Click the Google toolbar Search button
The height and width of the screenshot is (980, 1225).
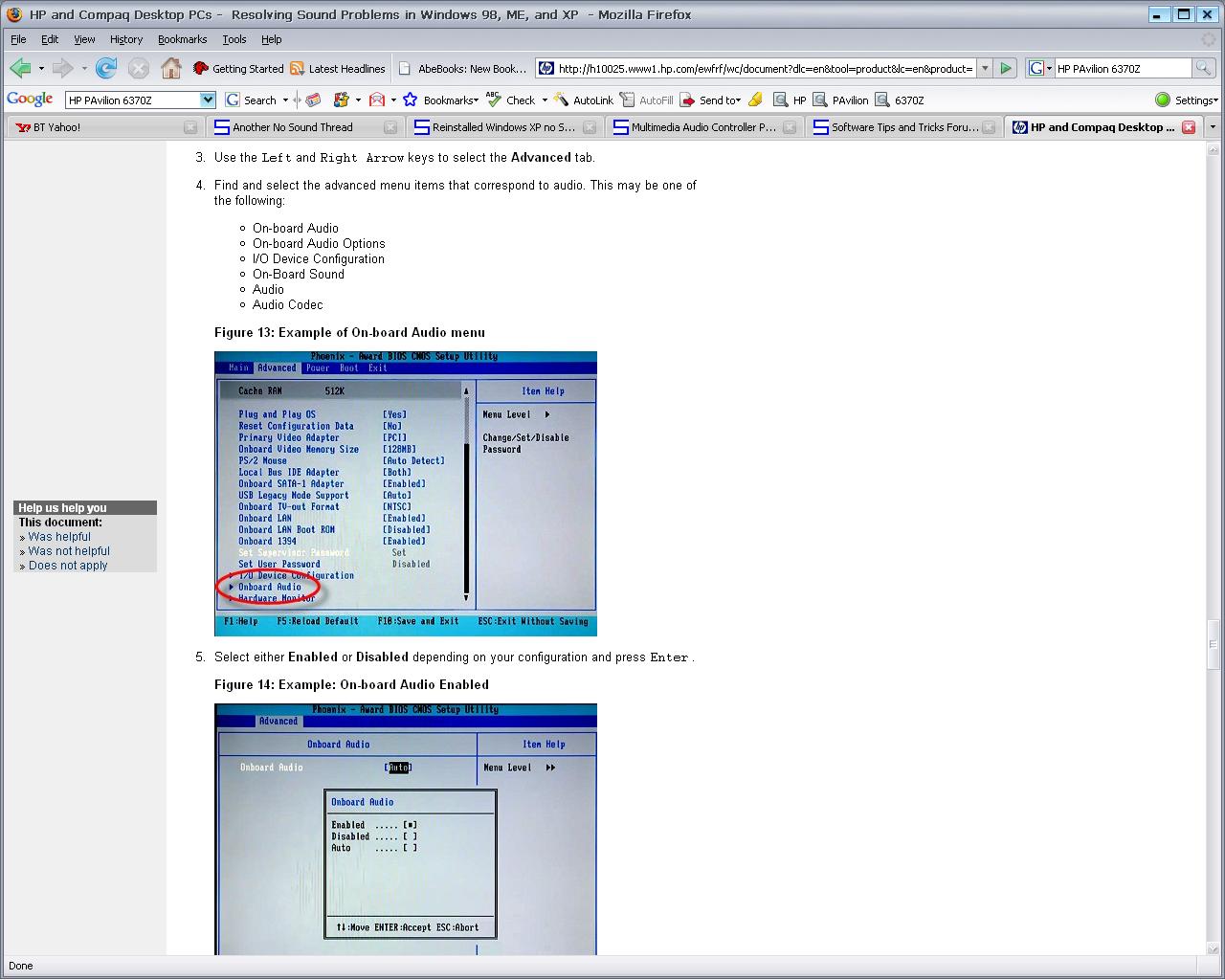[x=252, y=100]
